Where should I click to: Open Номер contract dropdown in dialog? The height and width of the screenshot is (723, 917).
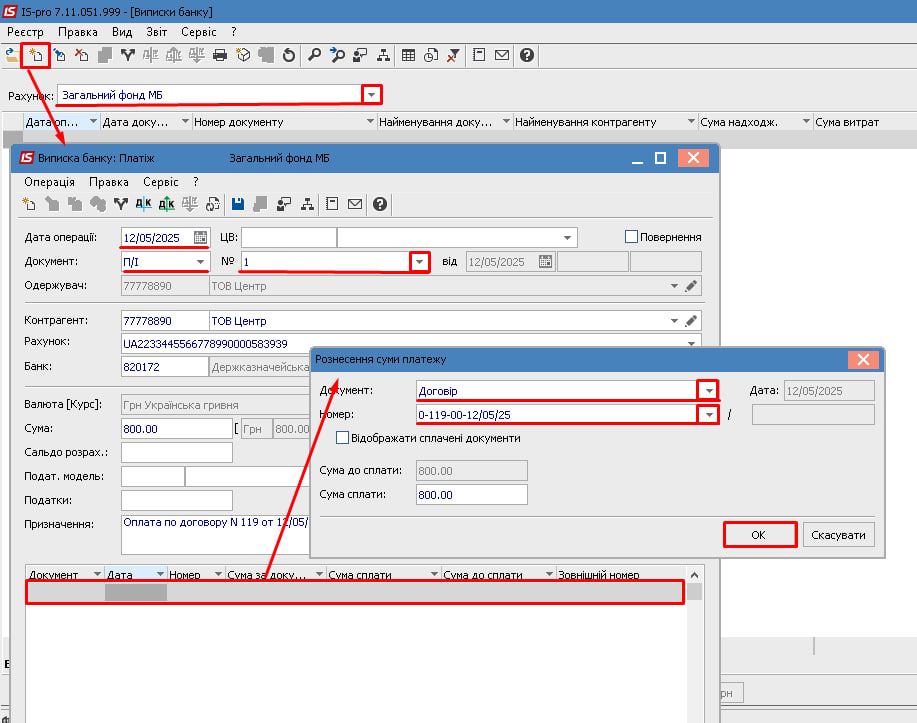(709, 415)
